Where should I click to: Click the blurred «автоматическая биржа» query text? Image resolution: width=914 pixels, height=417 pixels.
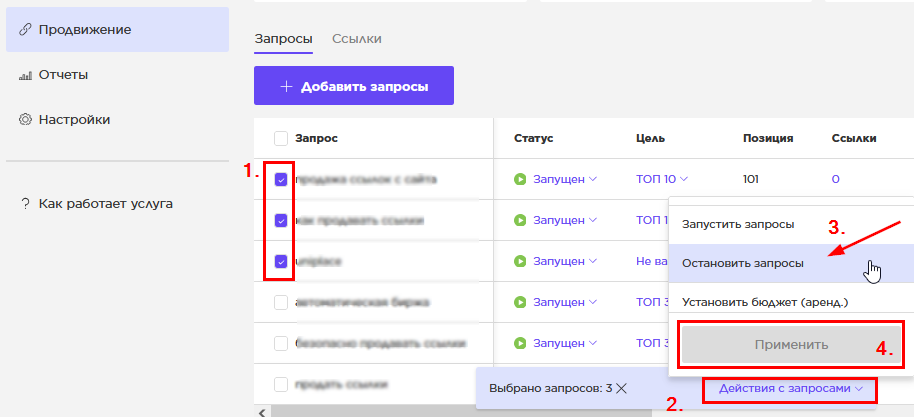click(363, 303)
